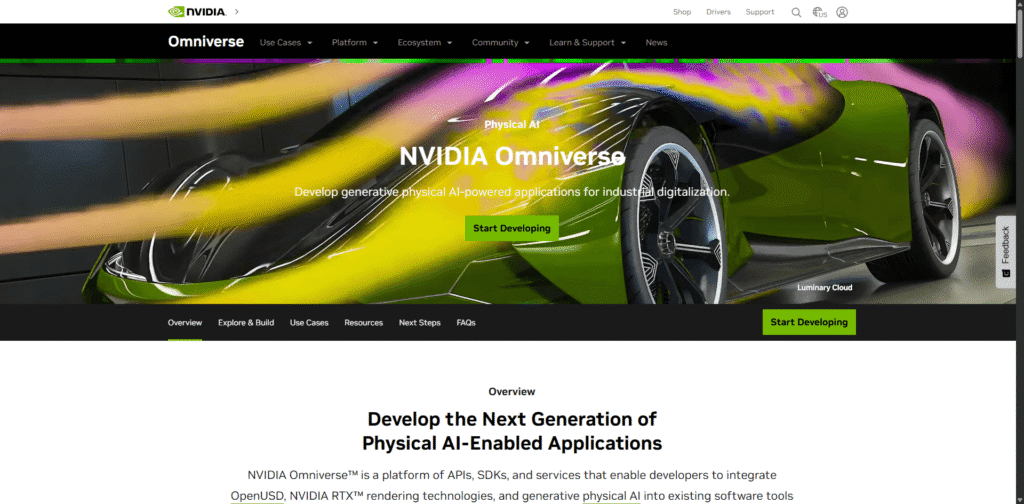Expand the Ecosystem dropdown menu
The image size is (1024, 504).
[424, 42]
